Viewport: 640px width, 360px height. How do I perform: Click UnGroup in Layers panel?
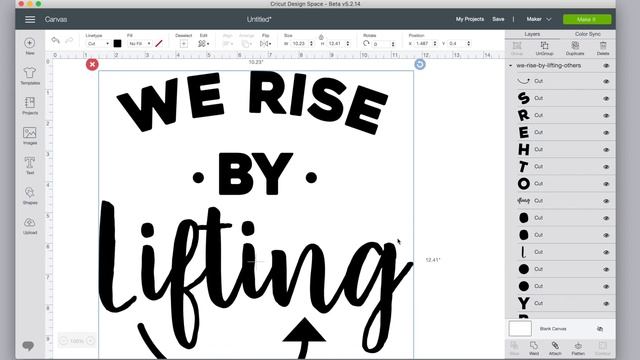click(544, 48)
